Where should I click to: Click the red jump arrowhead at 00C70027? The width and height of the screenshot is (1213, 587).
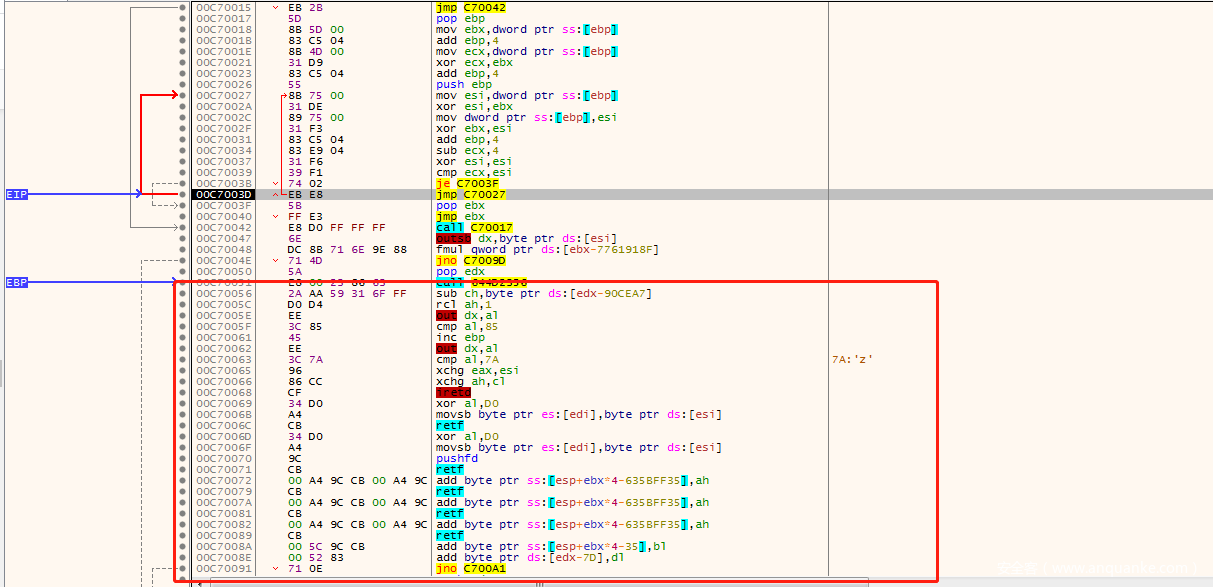(176, 96)
